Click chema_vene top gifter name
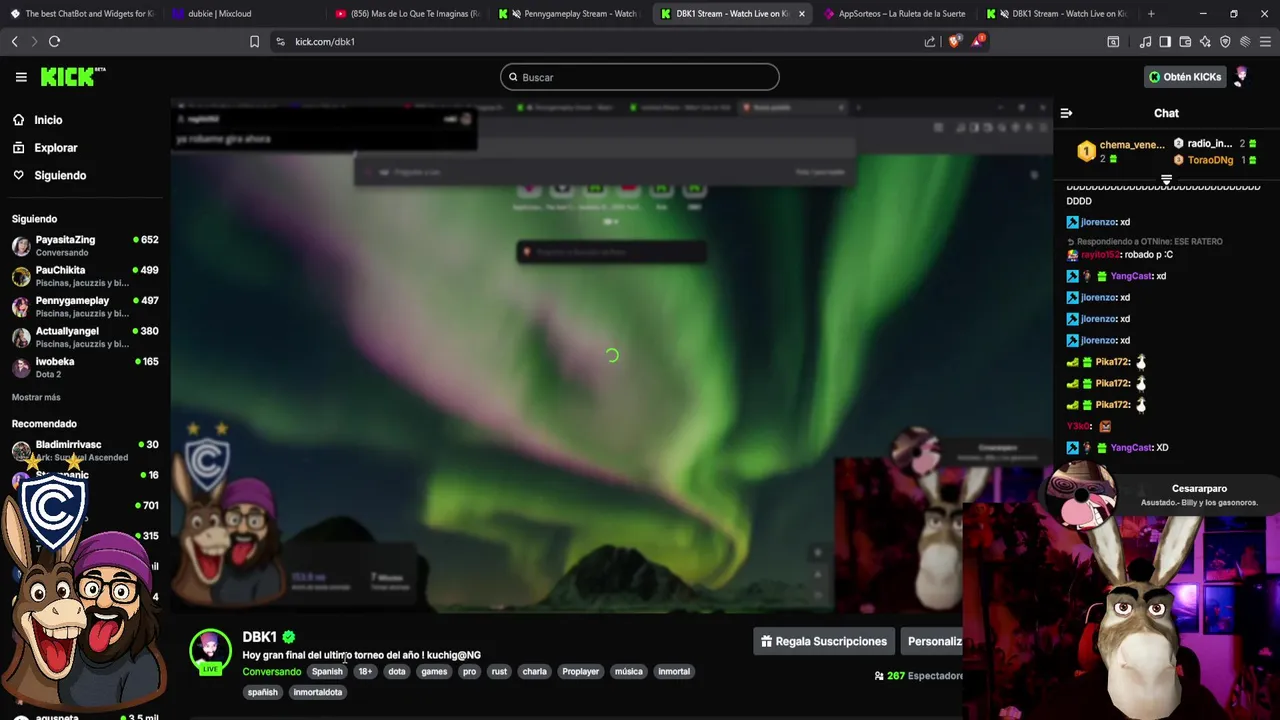The width and height of the screenshot is (1280, 720). point(1132,145)
